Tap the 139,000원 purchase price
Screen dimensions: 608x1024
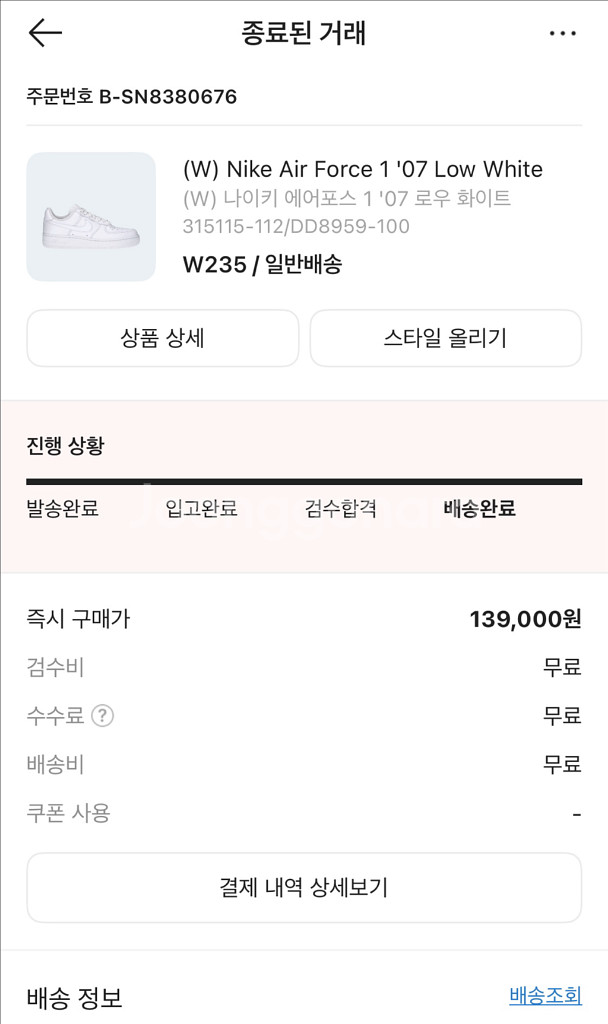(525, 619)
